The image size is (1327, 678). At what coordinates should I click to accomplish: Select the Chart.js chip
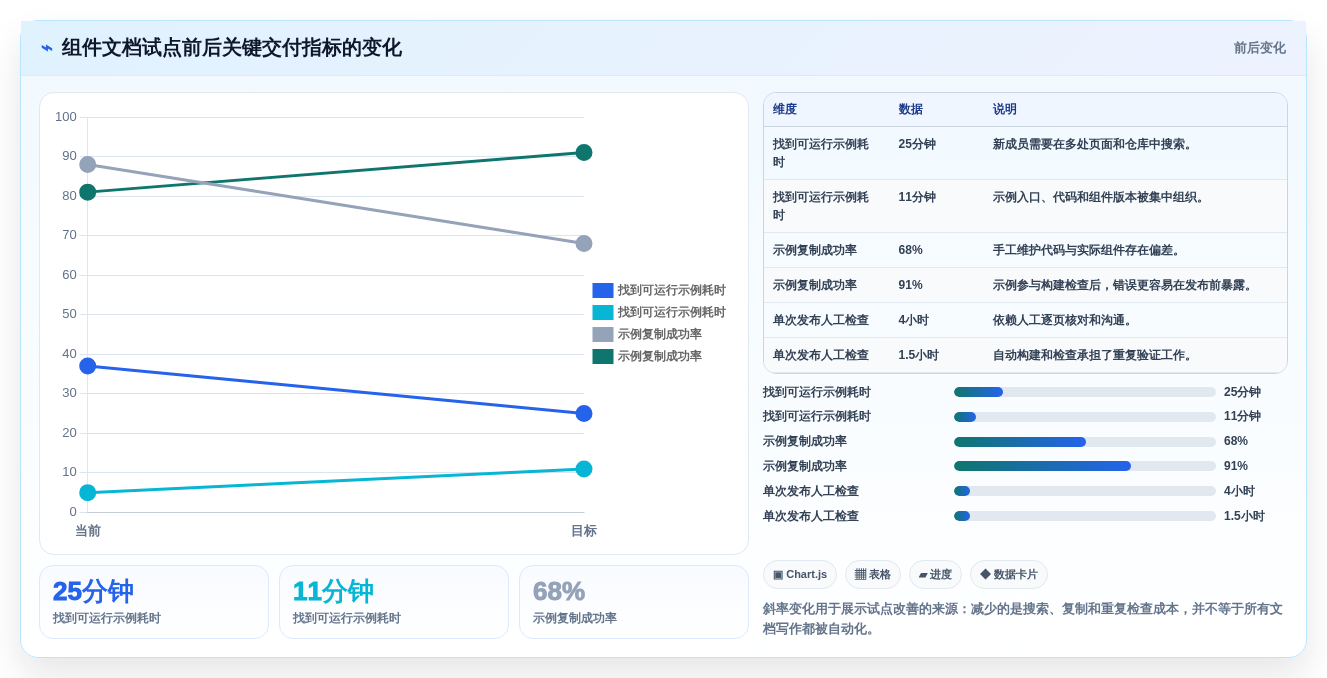click(x=800, y=574)
